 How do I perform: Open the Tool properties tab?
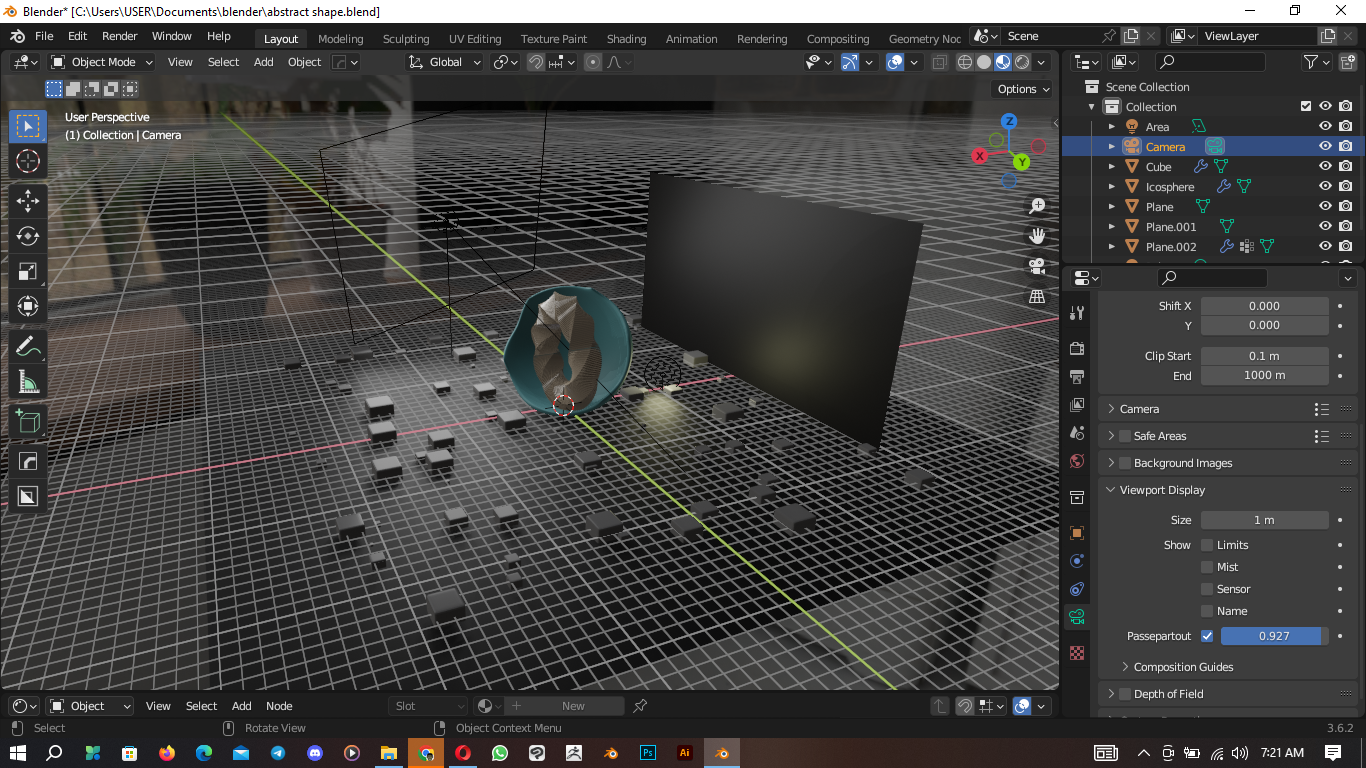point(1077,313)
